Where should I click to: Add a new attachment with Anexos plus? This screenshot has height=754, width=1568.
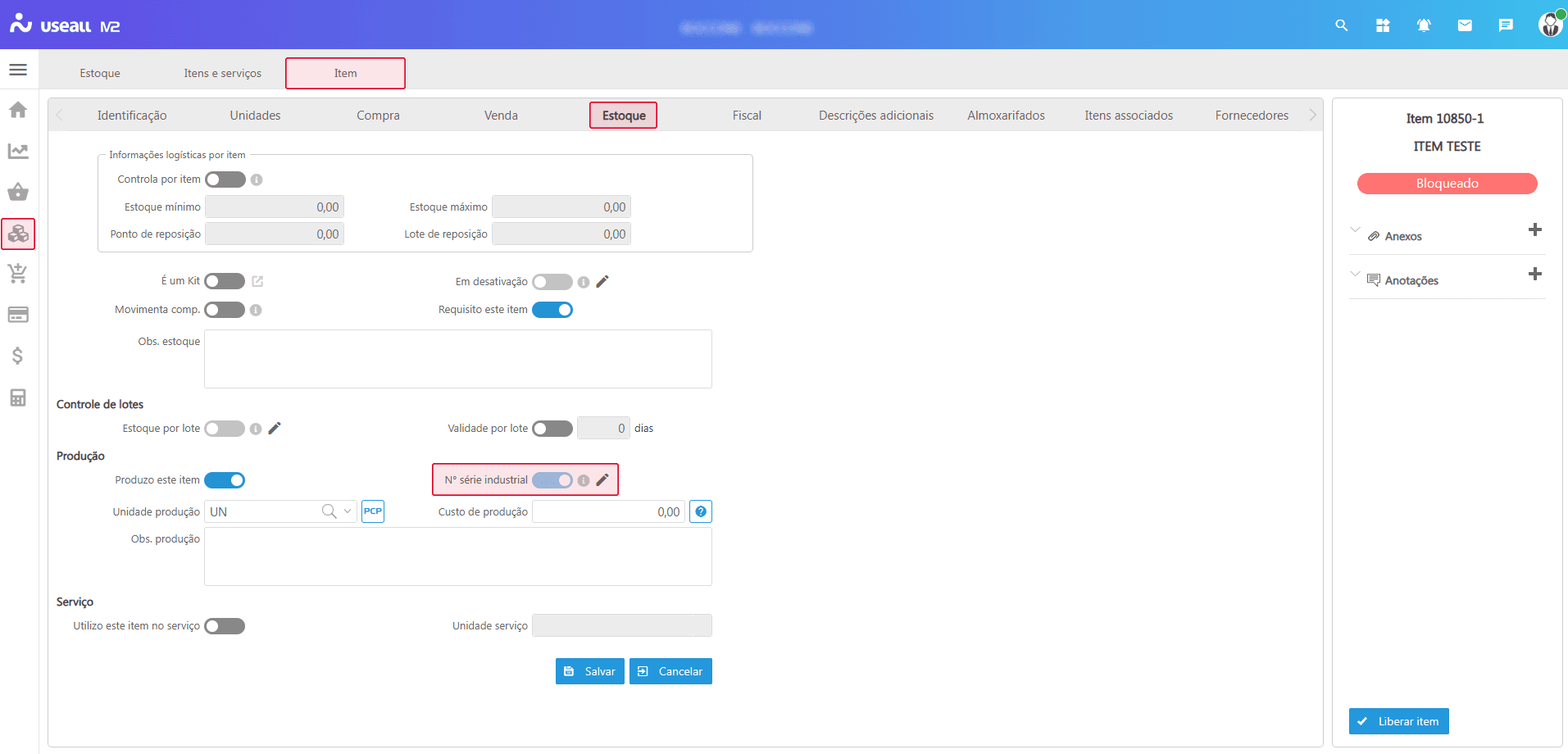click(x=1535, y=230)
